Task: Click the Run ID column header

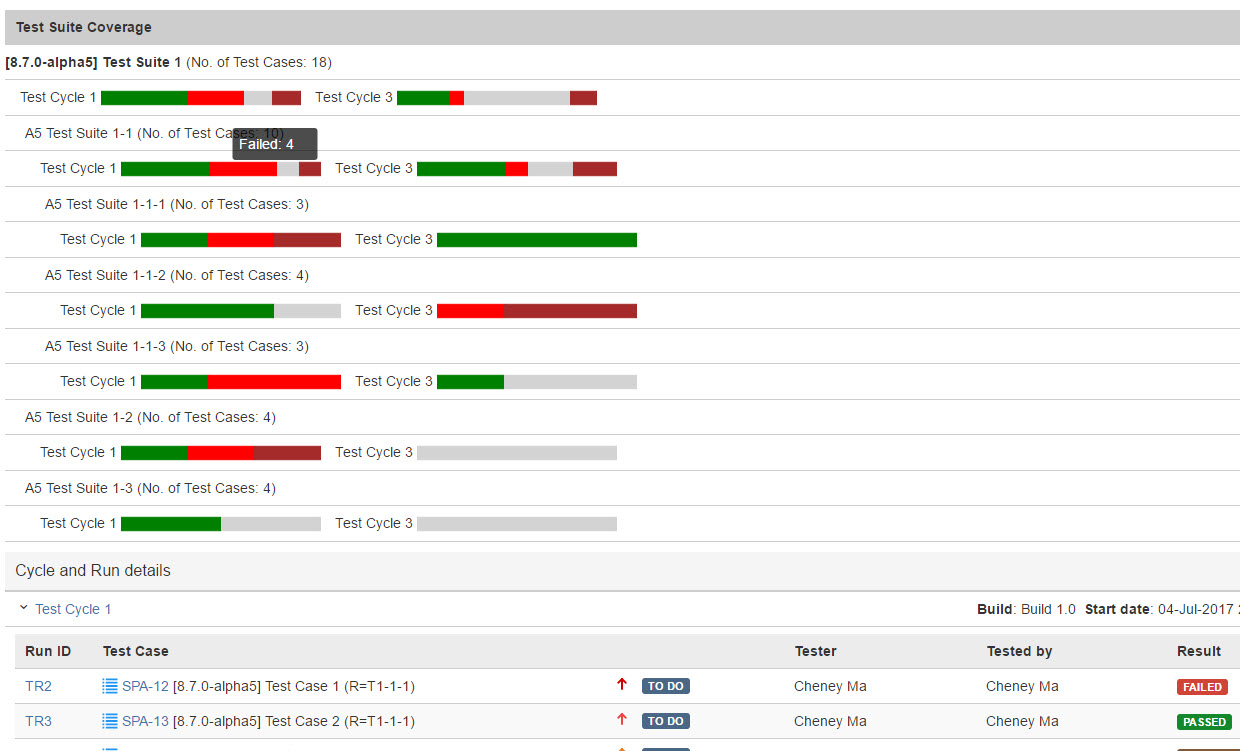Action: tap(48, 651)
